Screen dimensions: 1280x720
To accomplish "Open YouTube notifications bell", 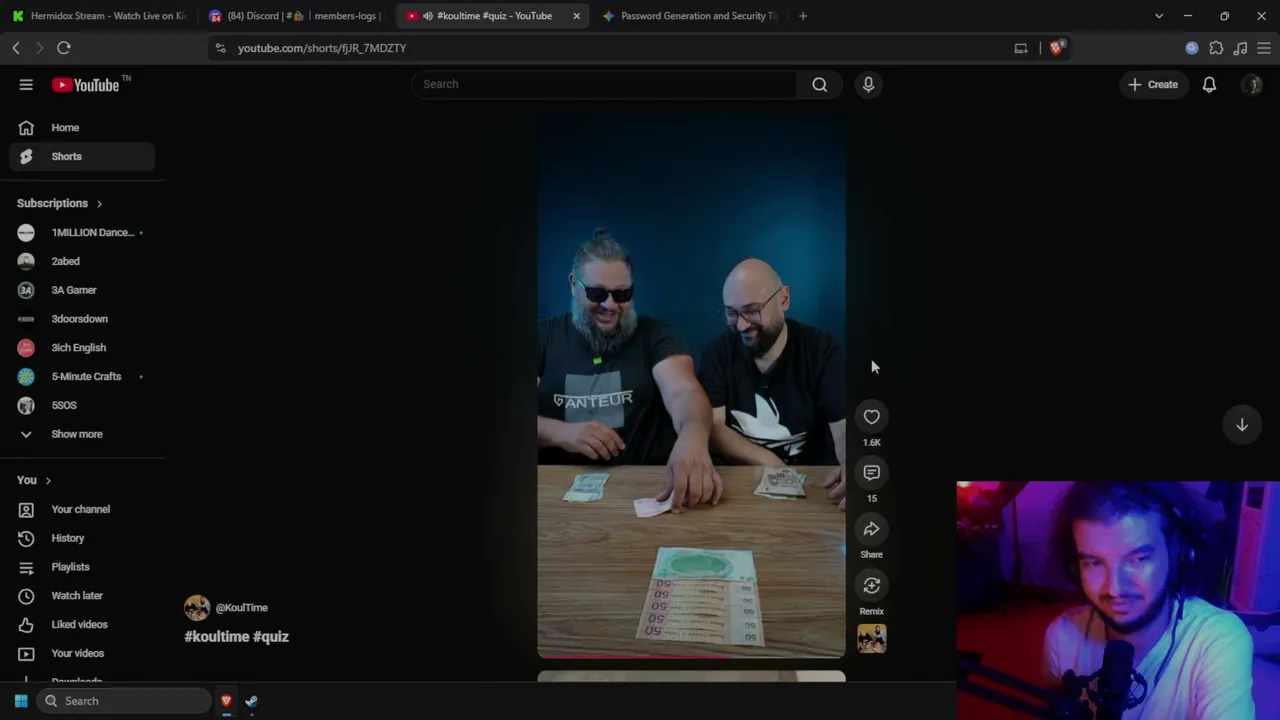I will (1209, 85).
